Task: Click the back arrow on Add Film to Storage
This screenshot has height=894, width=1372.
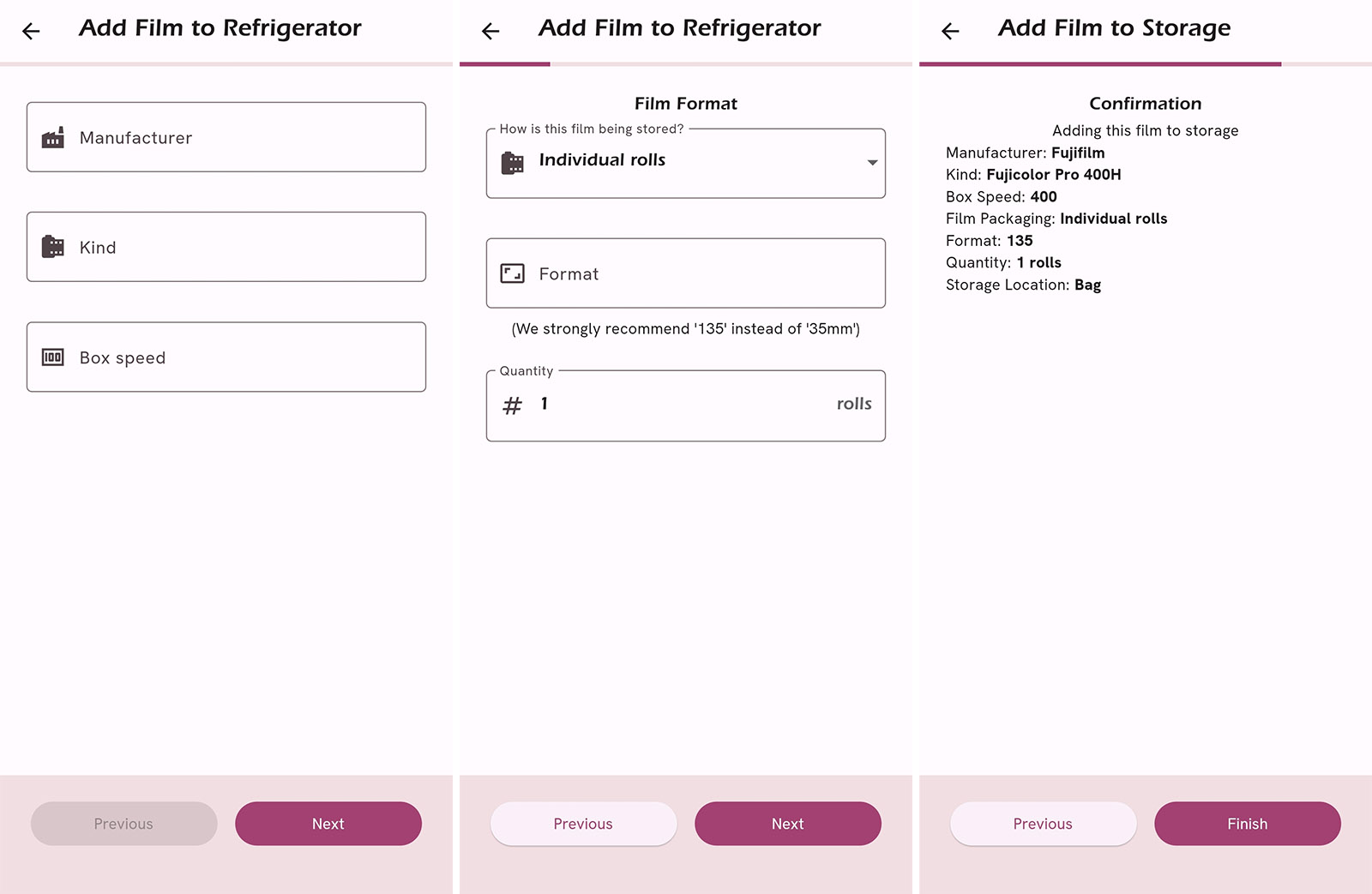Action: tap(948, 31)
